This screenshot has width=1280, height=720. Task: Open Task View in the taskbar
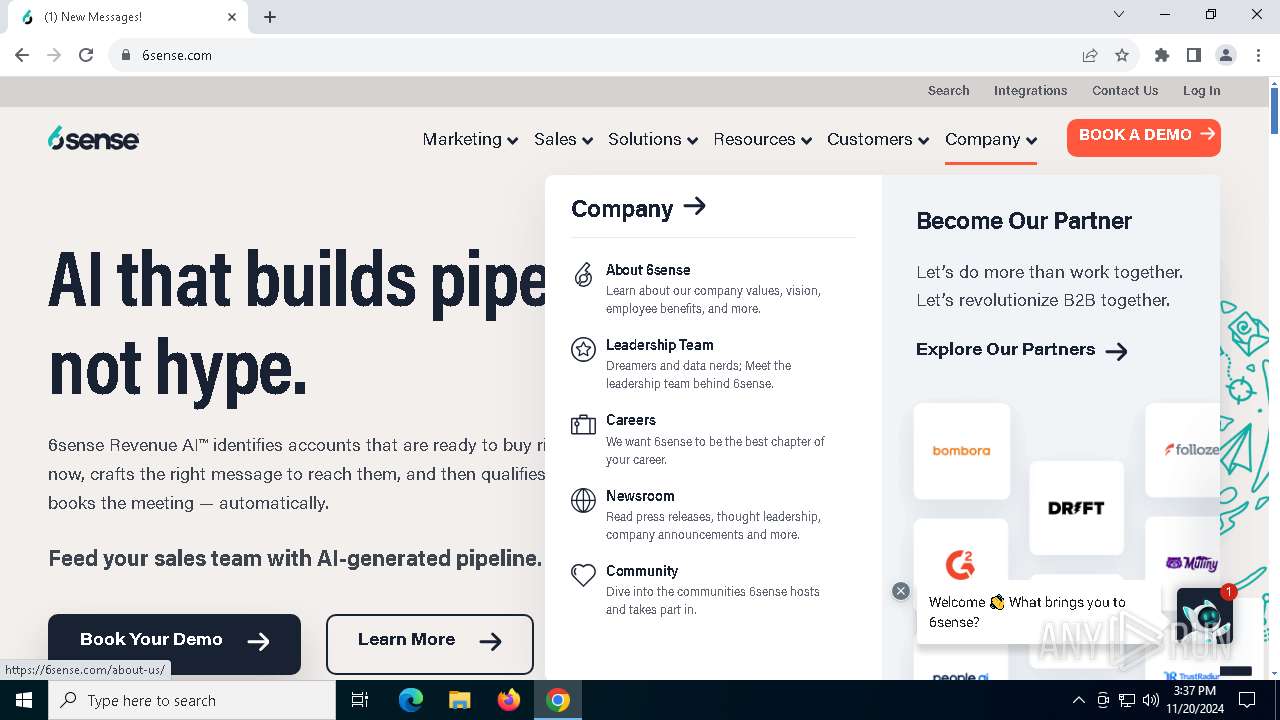pyautogui.click(x=360, y=700)
